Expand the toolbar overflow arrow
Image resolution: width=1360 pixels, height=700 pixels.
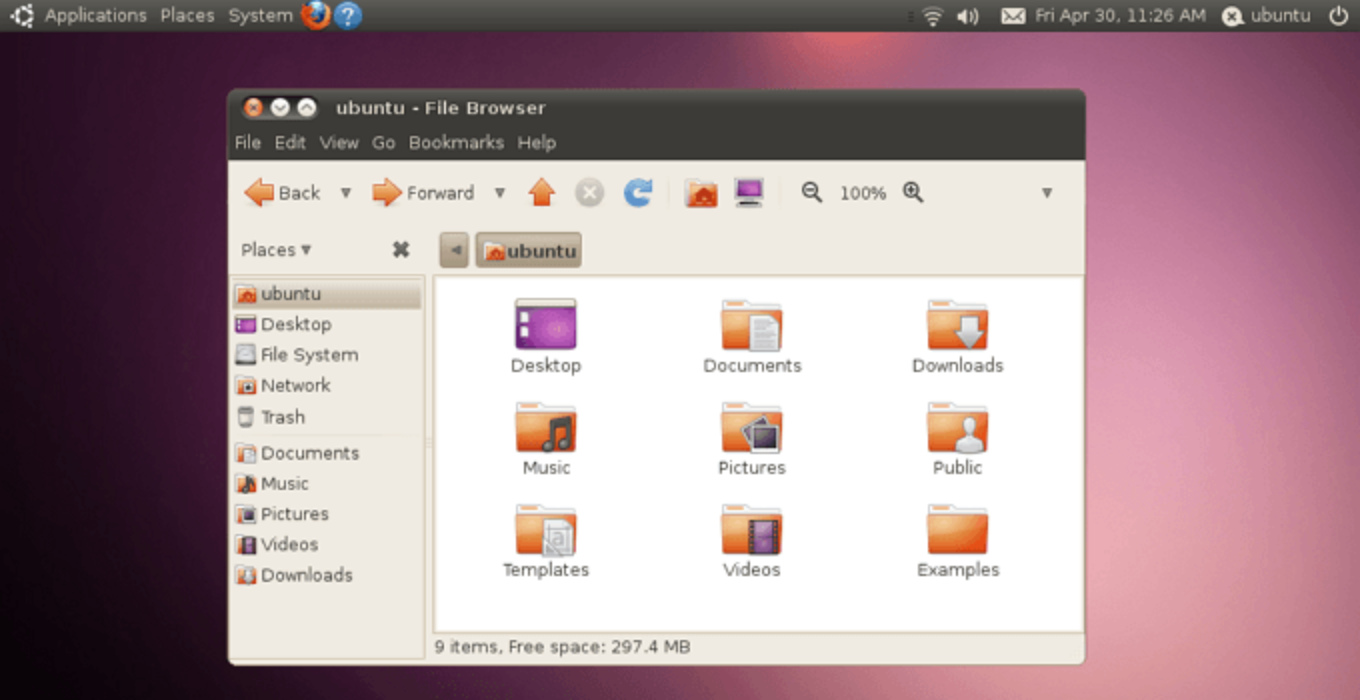tap(1047, 193)
